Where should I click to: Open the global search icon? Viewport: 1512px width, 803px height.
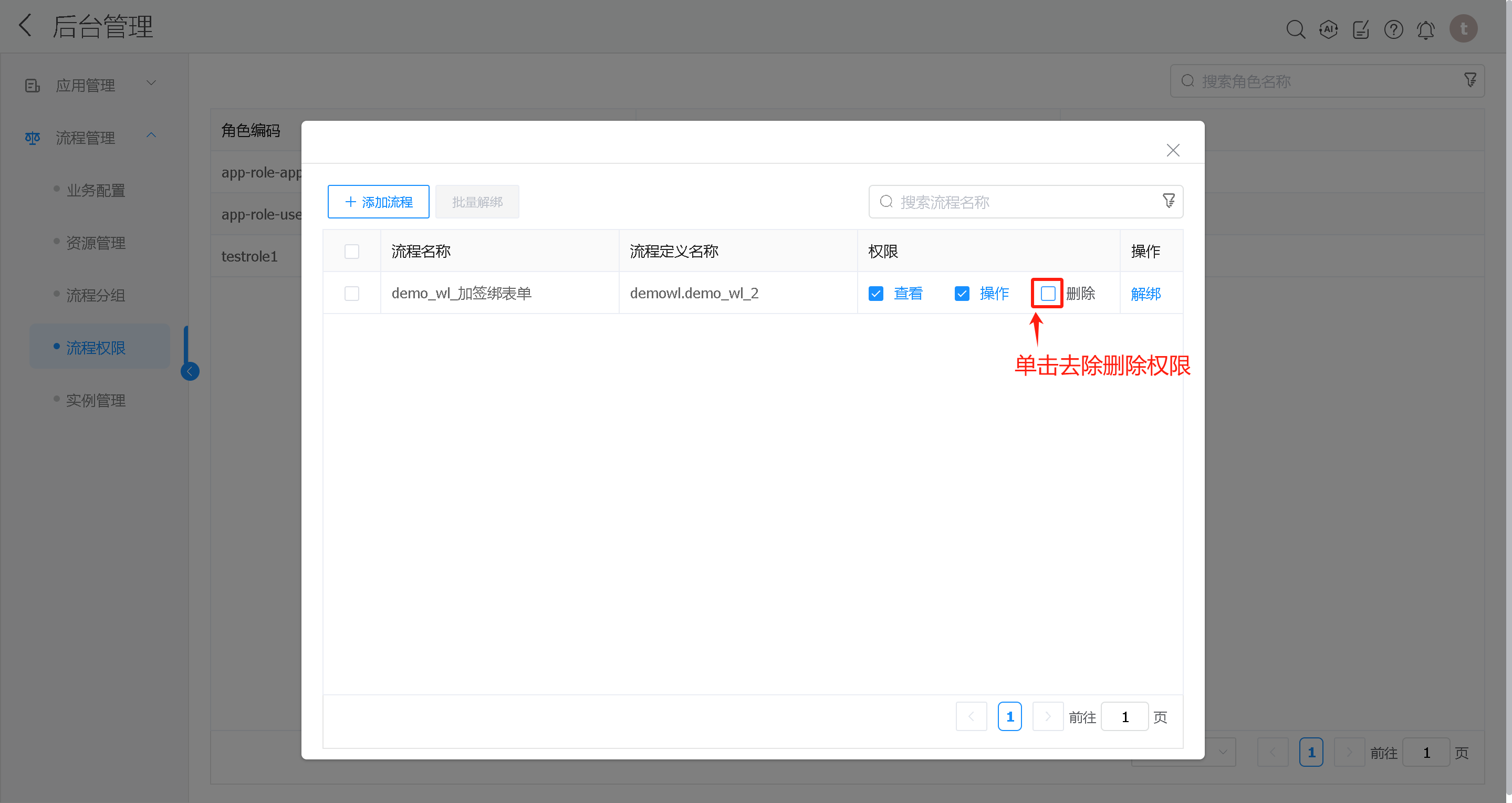(x=1296, y=29)
